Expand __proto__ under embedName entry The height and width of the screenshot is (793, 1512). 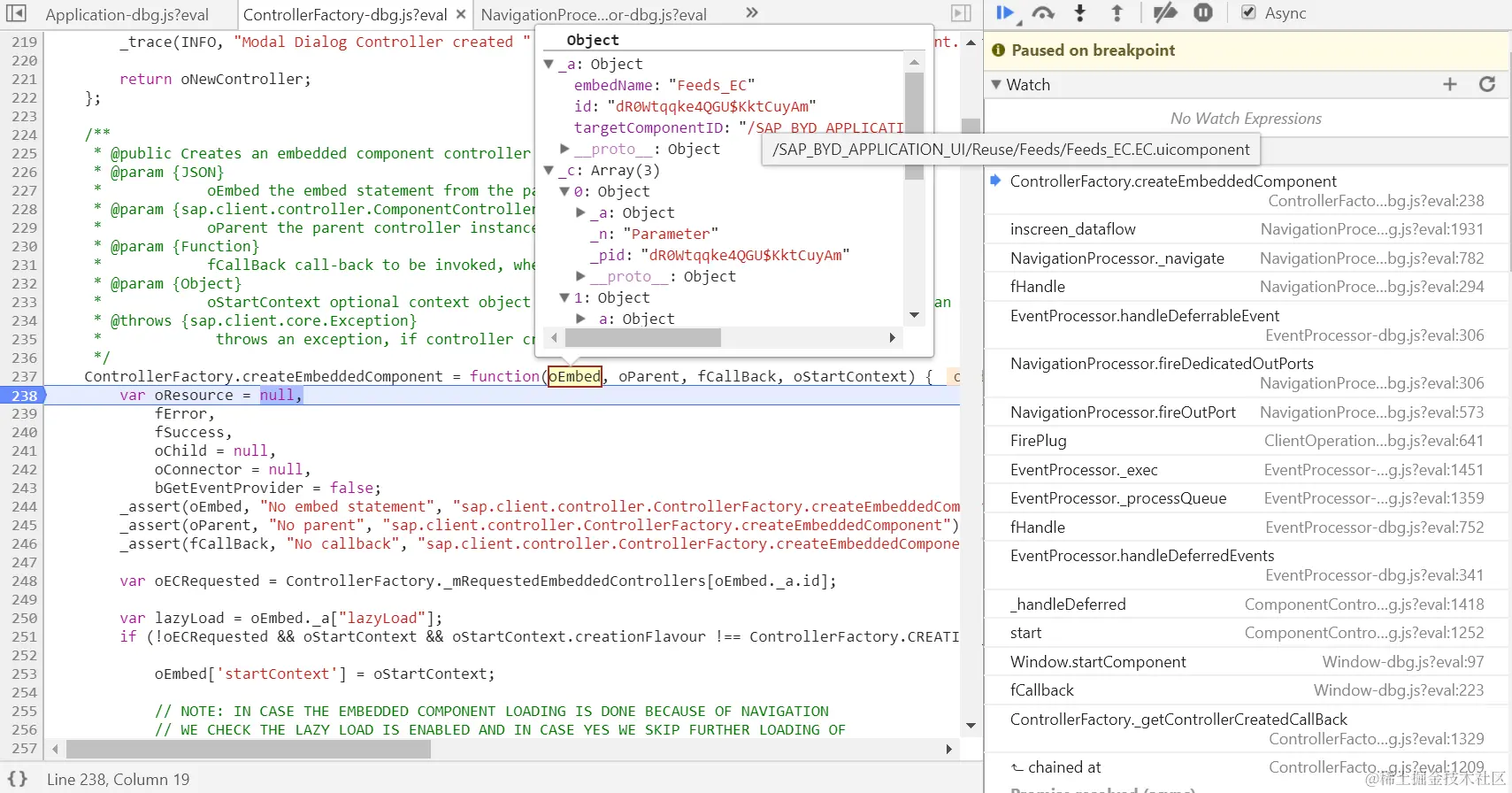564,149
